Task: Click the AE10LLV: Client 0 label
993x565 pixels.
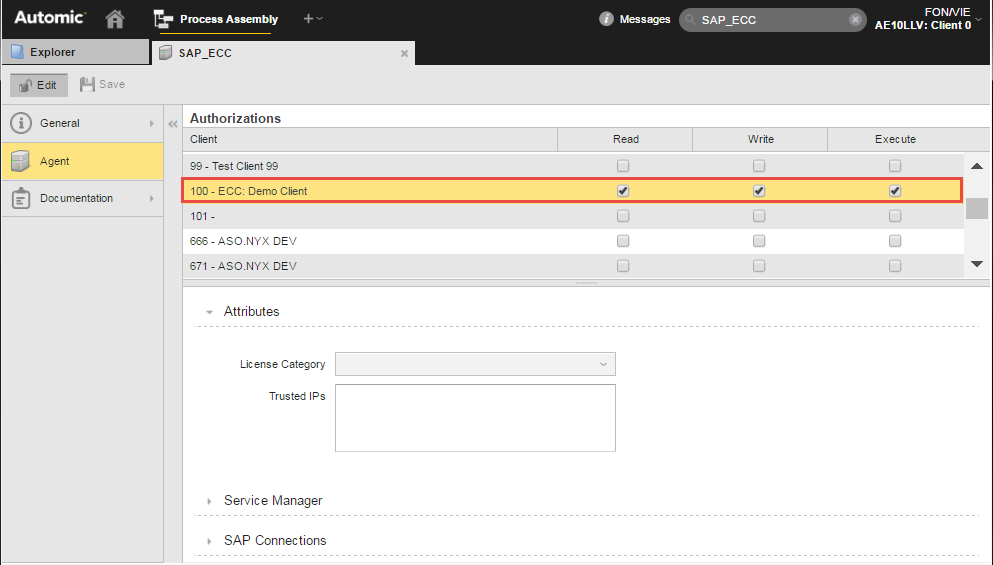Action: click(x=923, y=25)
